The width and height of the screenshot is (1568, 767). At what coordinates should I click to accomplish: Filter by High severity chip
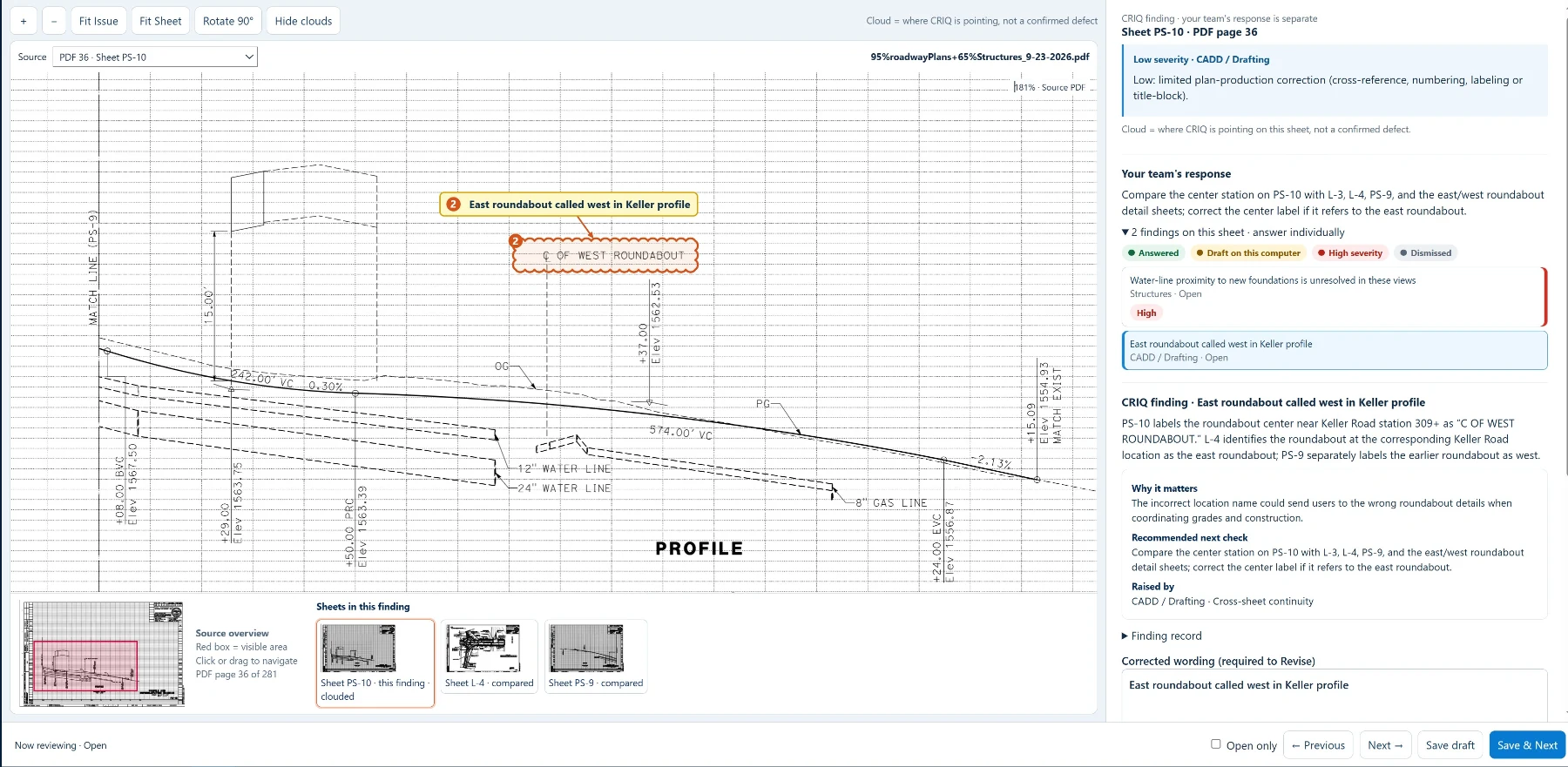(1350, 253)
